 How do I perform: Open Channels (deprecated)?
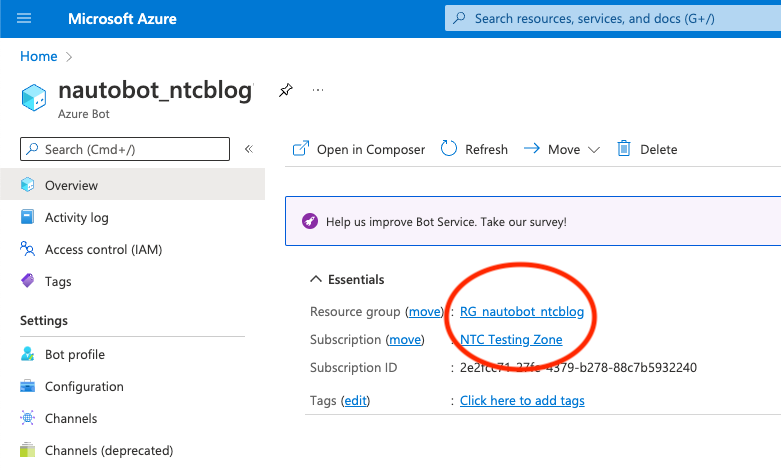pyautogui.click(x=109, y=450)
